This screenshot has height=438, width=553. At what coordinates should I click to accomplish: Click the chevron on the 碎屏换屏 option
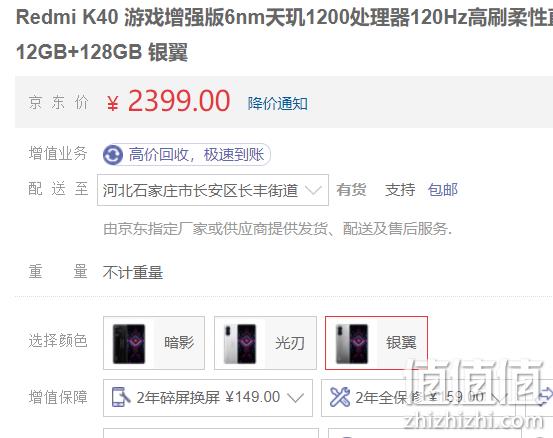[295, 398]
